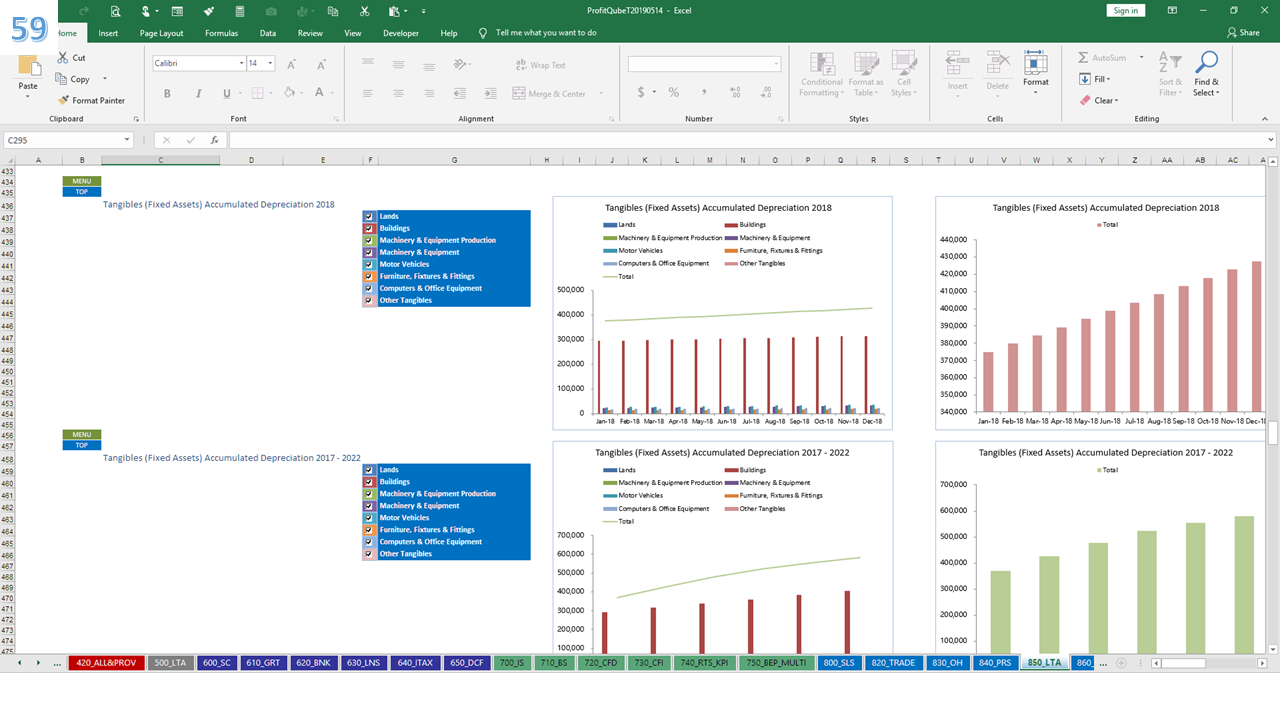Toggle Bold formatting

[167, 93]
